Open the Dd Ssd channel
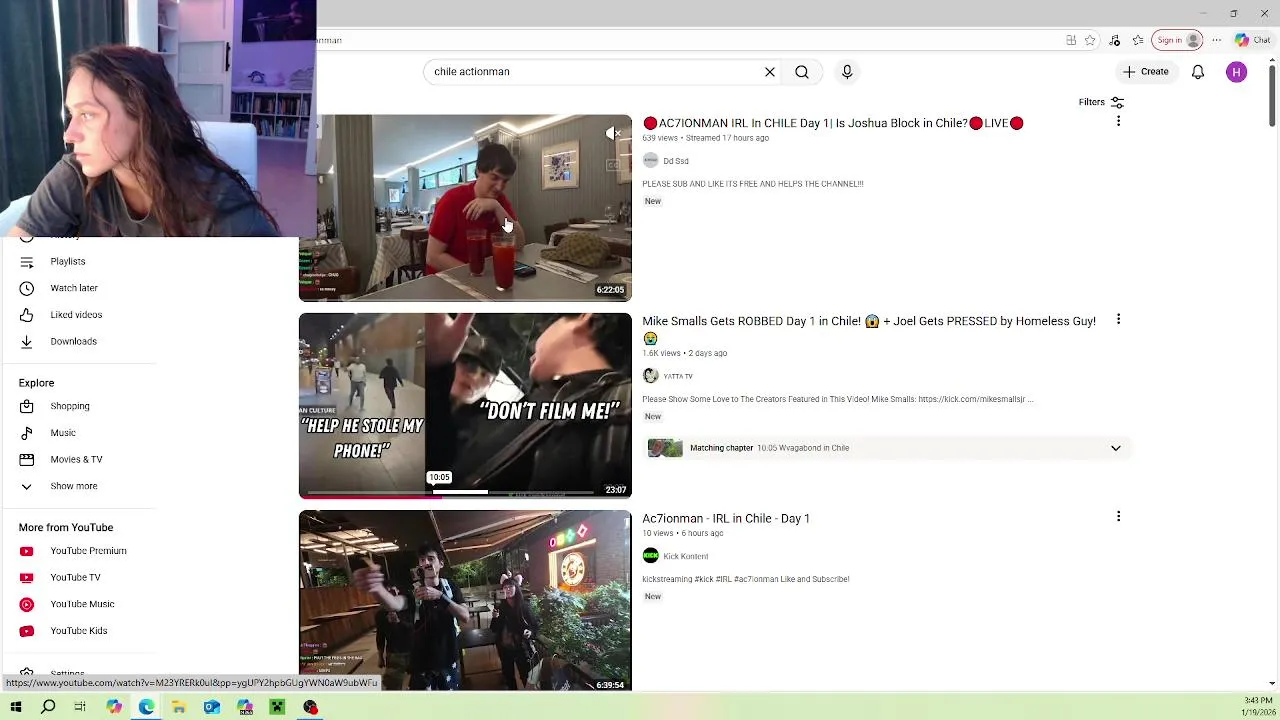 point(675,161)
